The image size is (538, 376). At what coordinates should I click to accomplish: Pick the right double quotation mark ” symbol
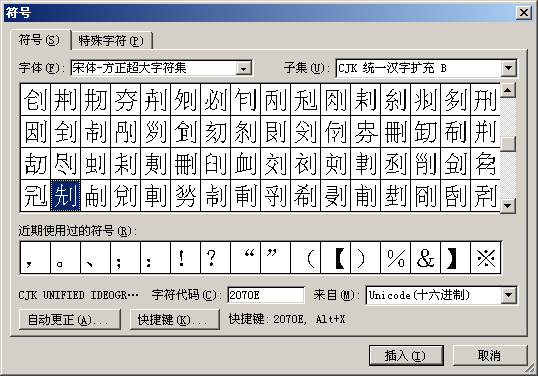pyautogui.click(x=276, y=258)
